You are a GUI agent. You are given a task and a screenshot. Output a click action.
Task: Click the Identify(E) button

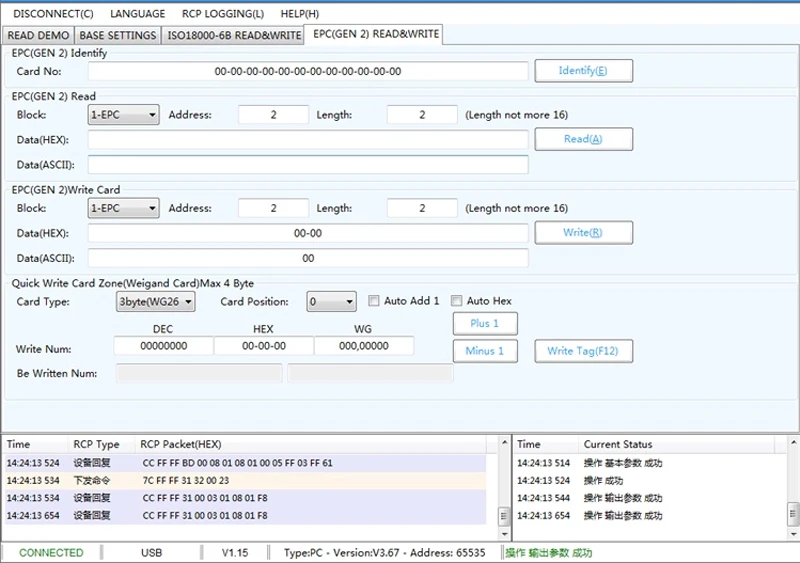(x=583, y=70)
